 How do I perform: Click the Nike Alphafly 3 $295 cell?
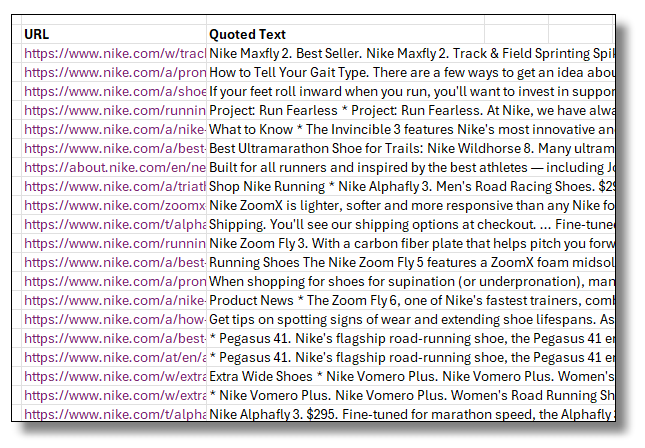[410, 414]
